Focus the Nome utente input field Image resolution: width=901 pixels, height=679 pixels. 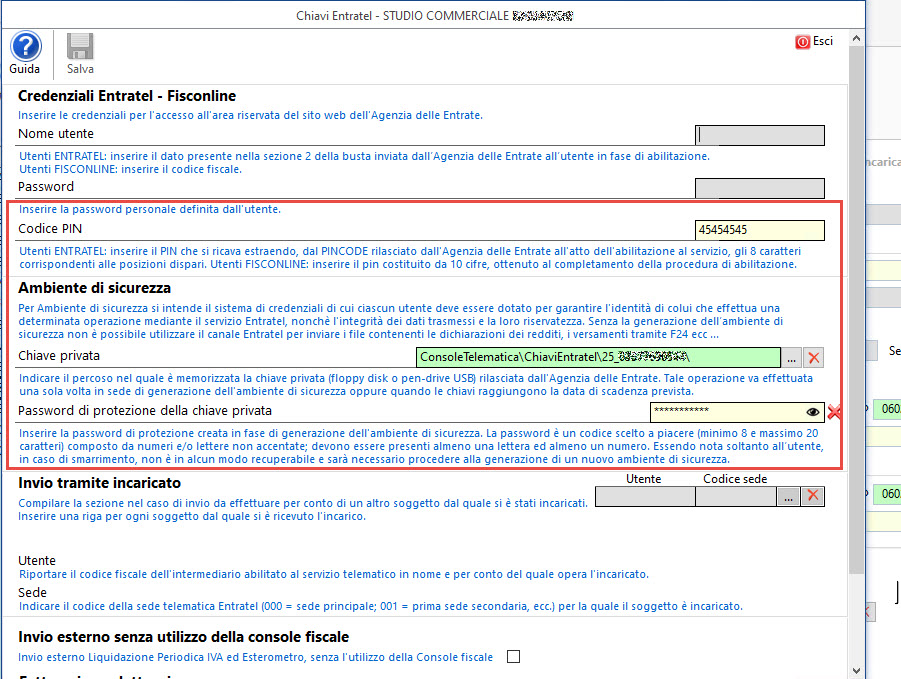(760, 135)
